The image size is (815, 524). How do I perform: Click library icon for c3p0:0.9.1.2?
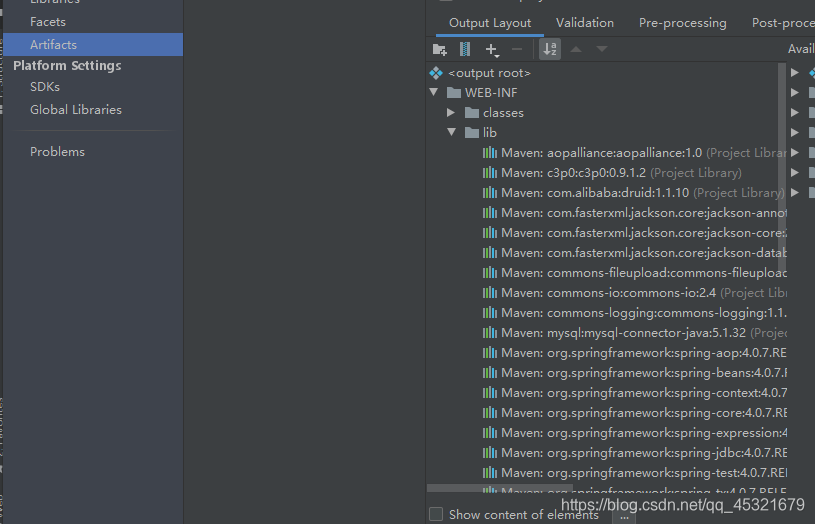click(490, 173)
